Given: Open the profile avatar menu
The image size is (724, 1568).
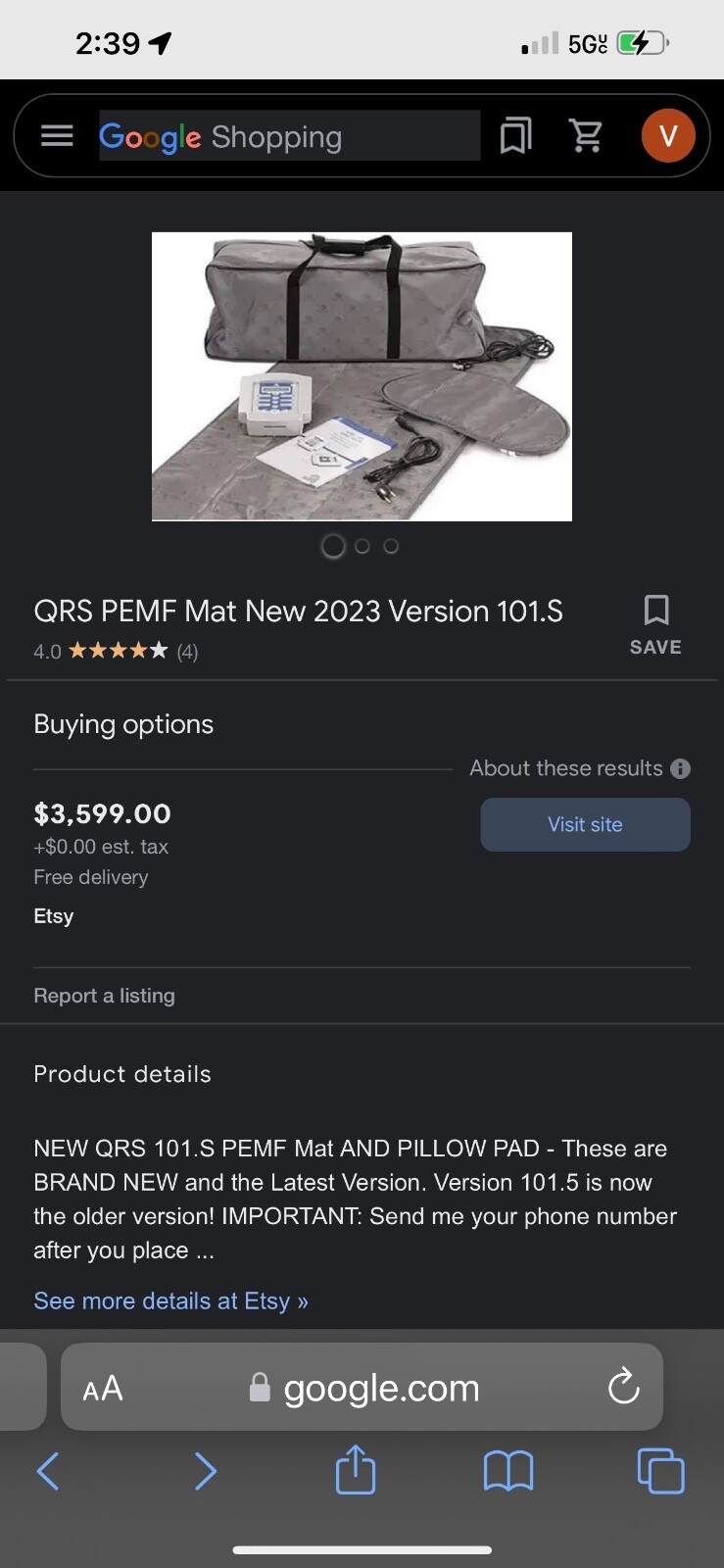Looking at the screenshot, I should tap(668, 135).
